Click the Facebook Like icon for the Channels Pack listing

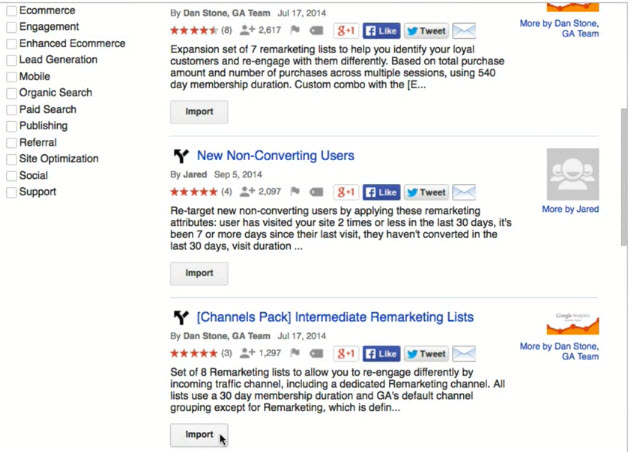[x=381, y=354]
